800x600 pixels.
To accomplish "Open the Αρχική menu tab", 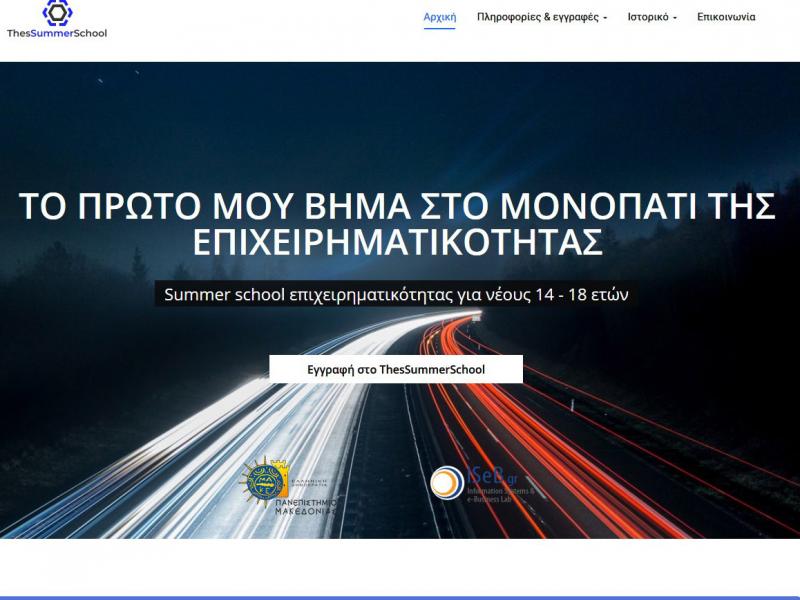I will click(439, 17).
